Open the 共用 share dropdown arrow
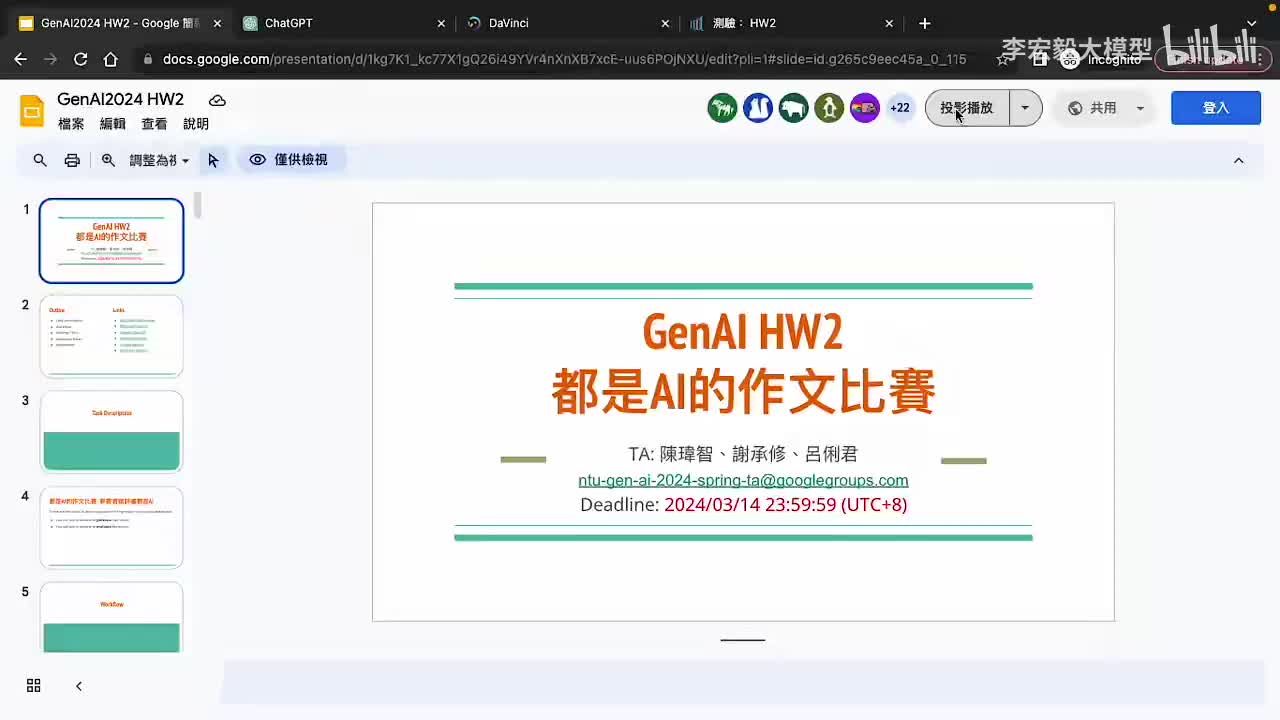Viewport: 1280px width, 720px height. 1140,108
